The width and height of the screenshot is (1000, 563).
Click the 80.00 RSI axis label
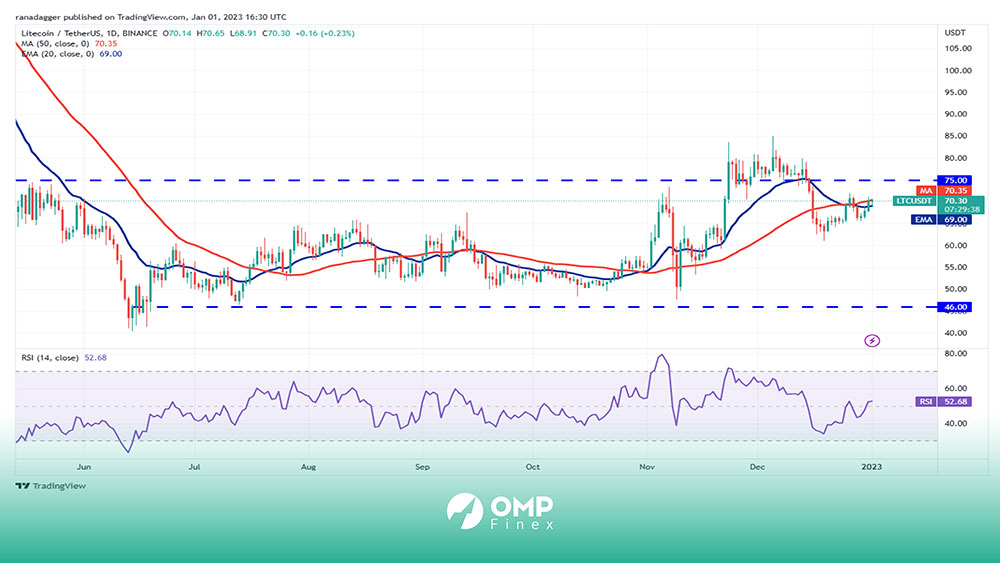coord(956,353)
